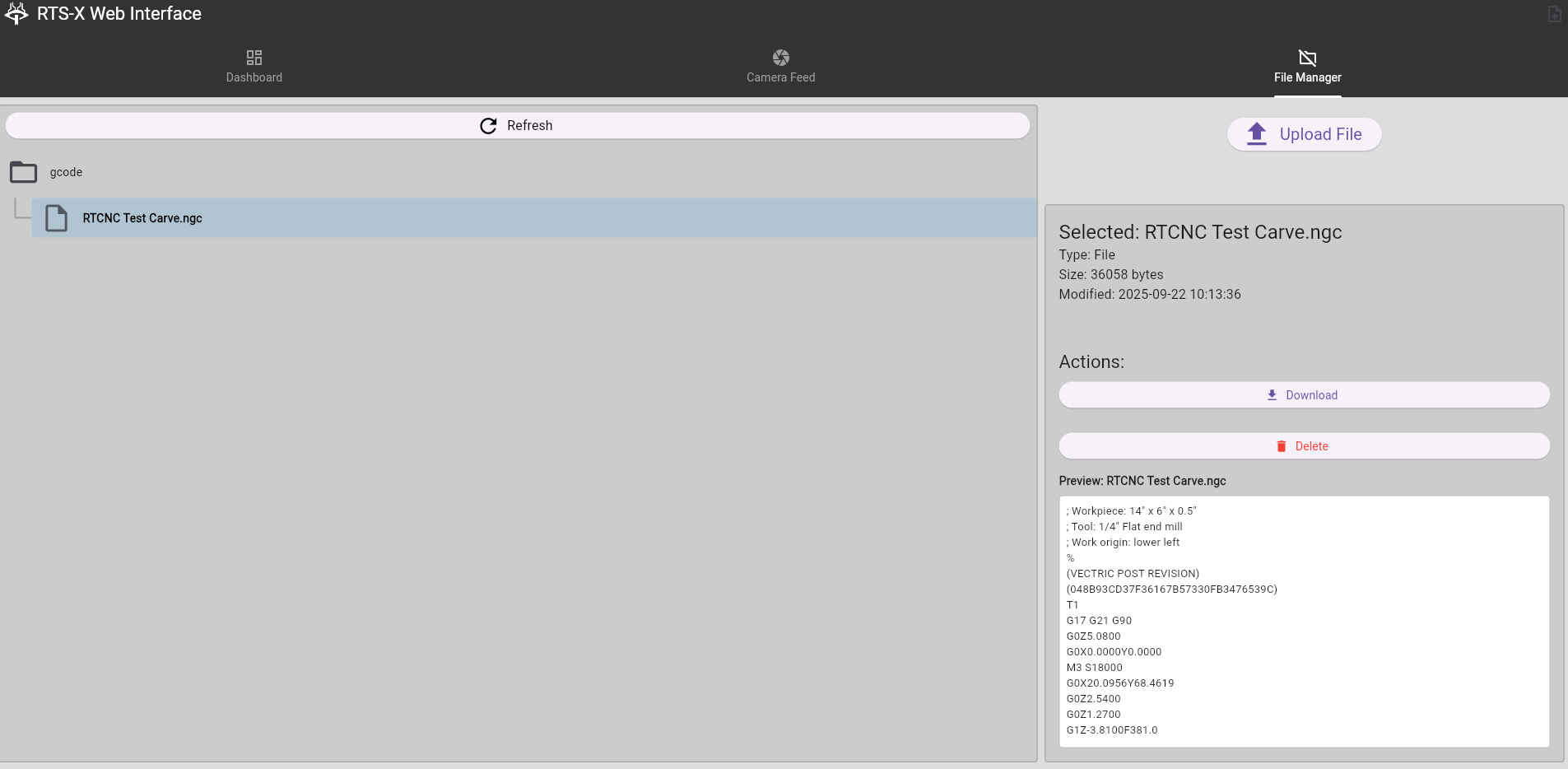The height and width of the screenshot is (769, 1568).
Task: Select the RTCNC Test Carve.ngc file name
Action: coord(142,218)
